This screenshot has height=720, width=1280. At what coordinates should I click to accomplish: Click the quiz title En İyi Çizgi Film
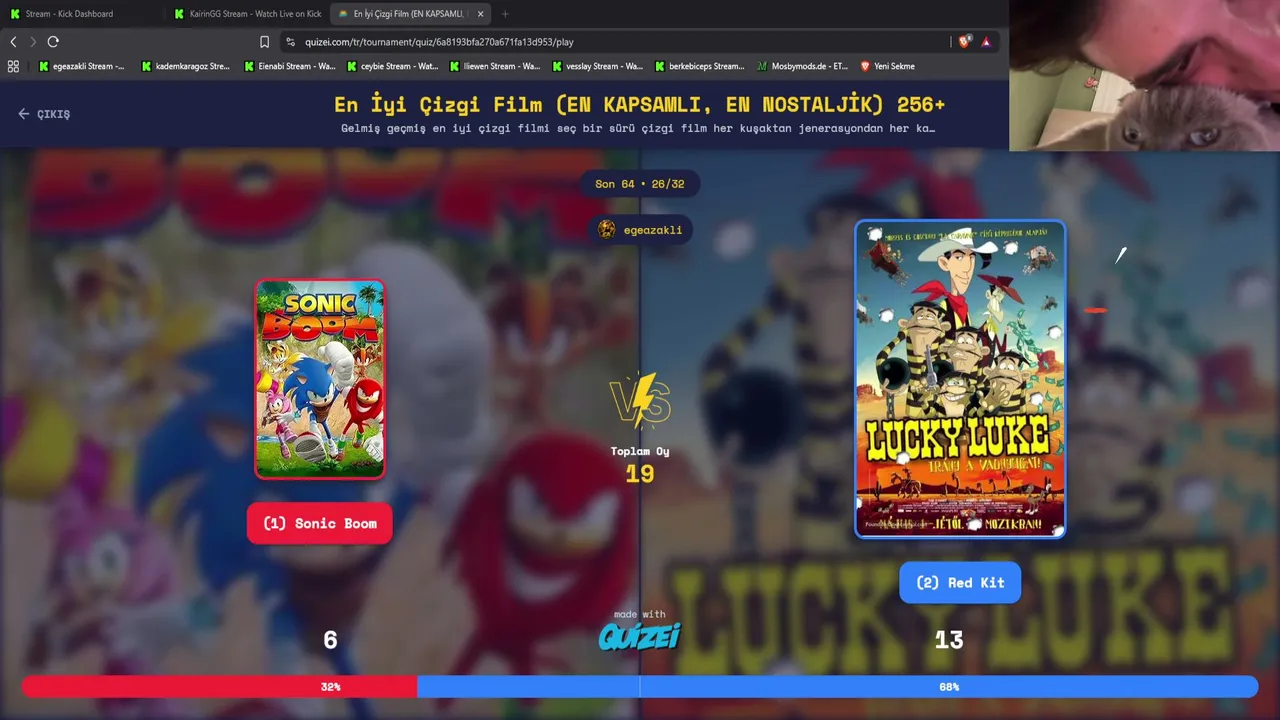(x=640, y=105)
